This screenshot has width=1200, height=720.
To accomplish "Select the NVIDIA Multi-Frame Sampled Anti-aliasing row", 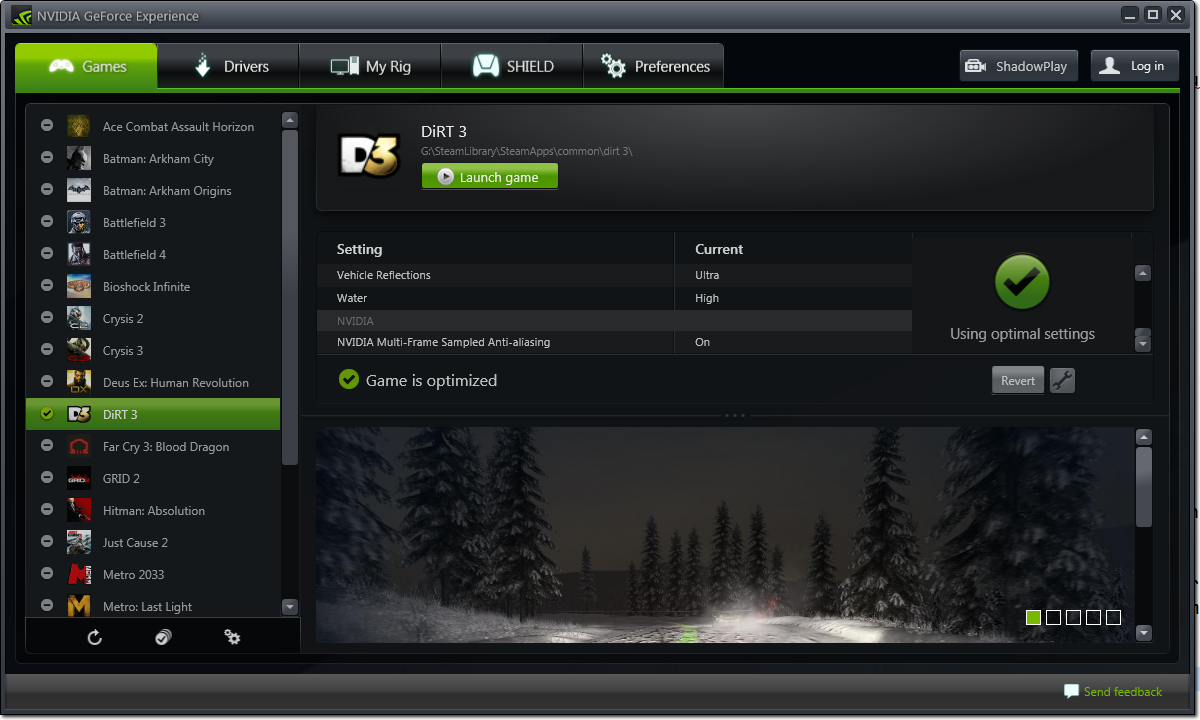I will (614, 342).
